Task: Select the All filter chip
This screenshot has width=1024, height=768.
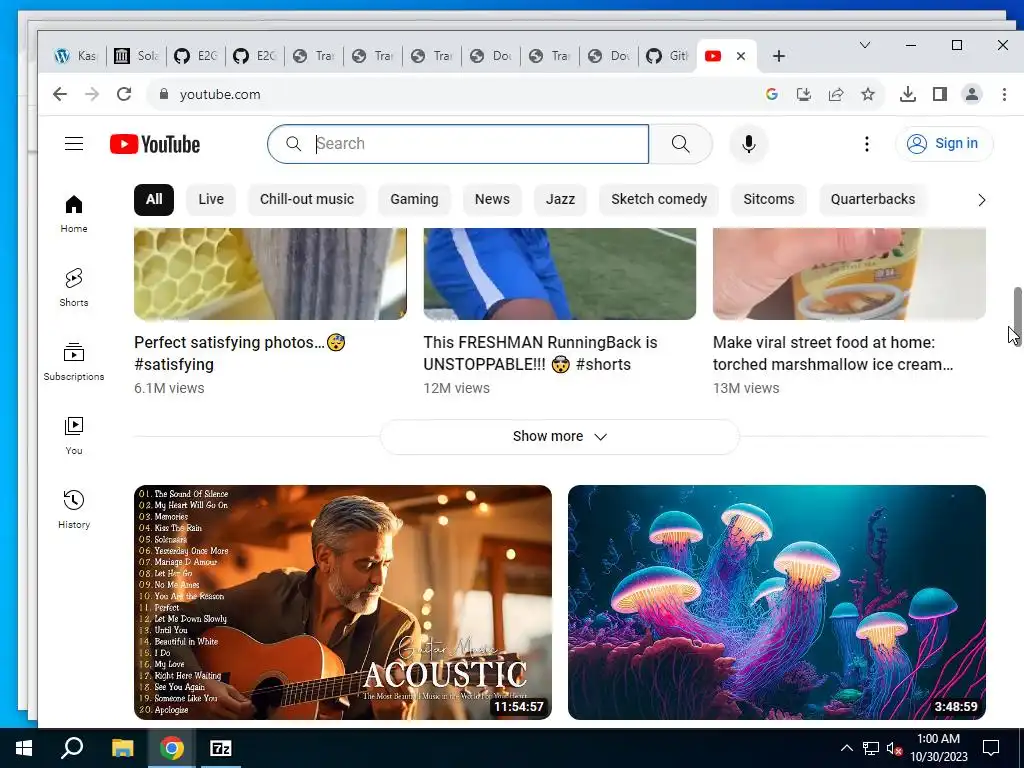Action: click(154, 199)
